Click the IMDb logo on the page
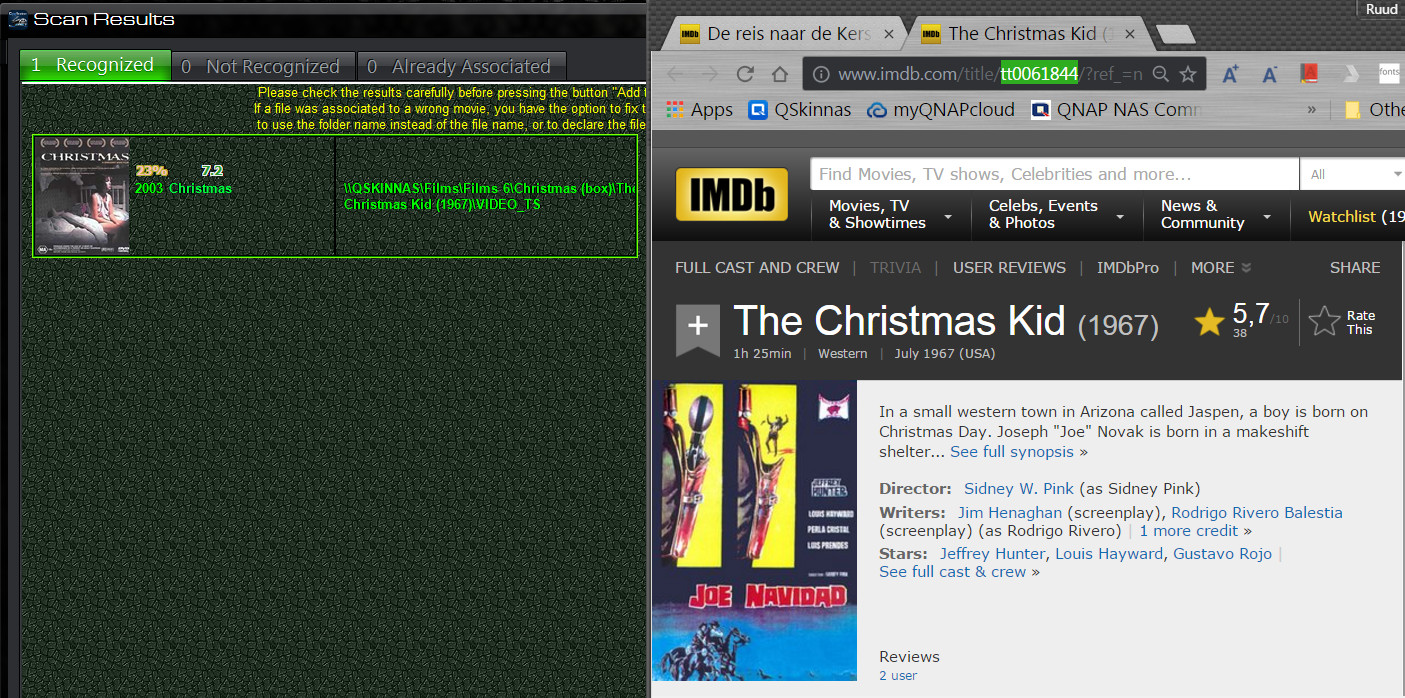 pos(731,194)
